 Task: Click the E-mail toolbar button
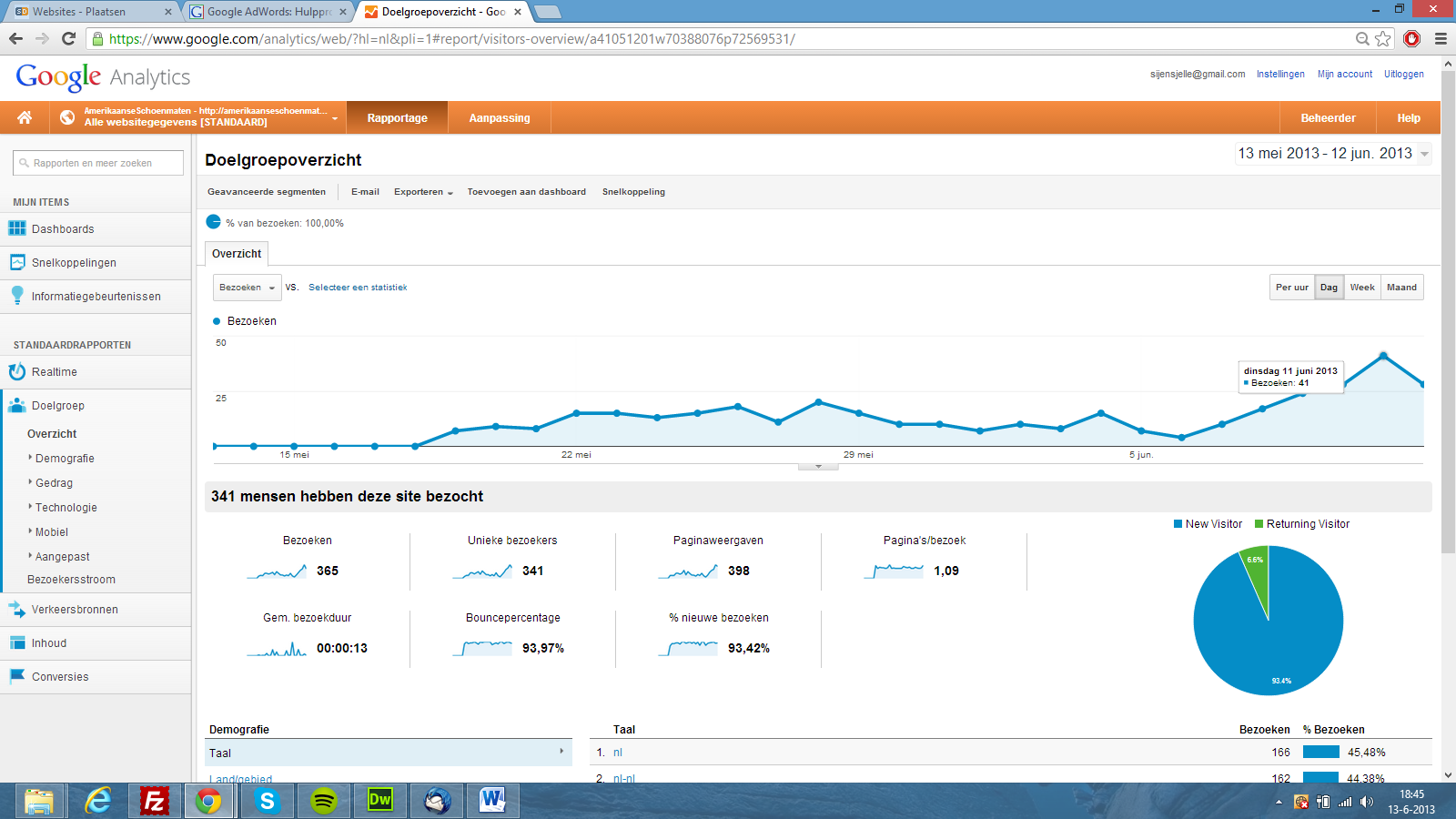pos(365,192)
